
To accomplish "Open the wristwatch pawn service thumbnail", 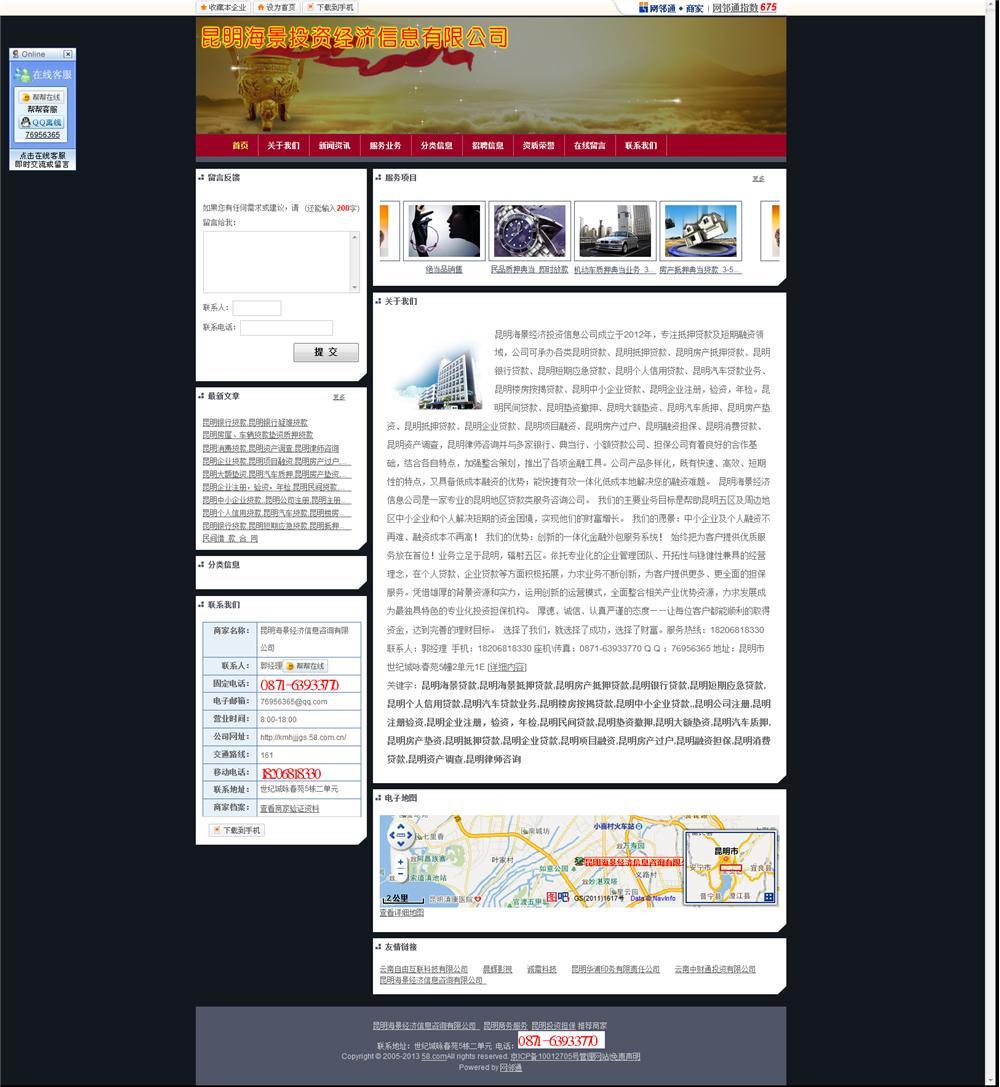I will pyautogui.click(x=530, y=231).
